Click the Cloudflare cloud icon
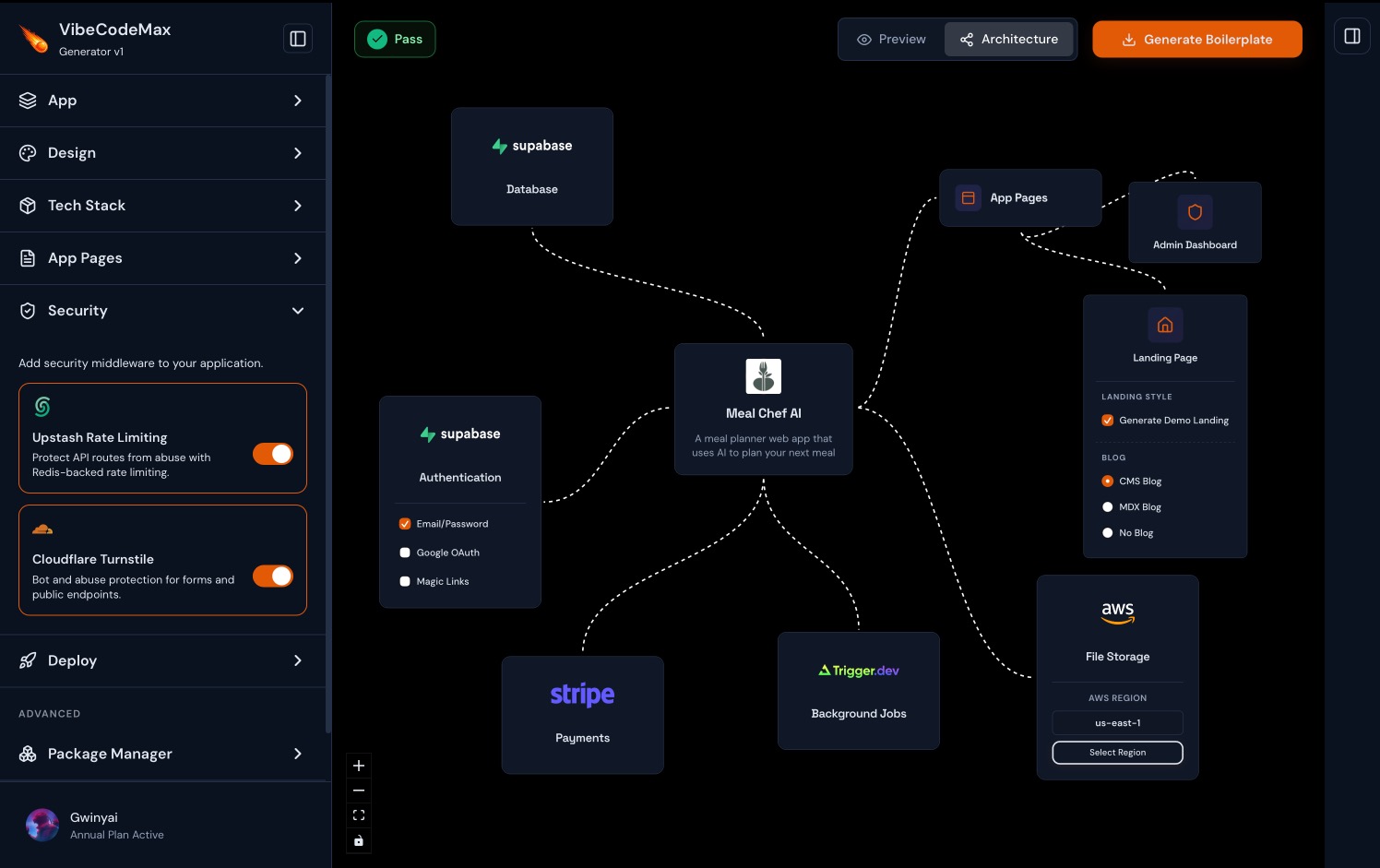The image size is (1380, 868). tap(42, 529)
